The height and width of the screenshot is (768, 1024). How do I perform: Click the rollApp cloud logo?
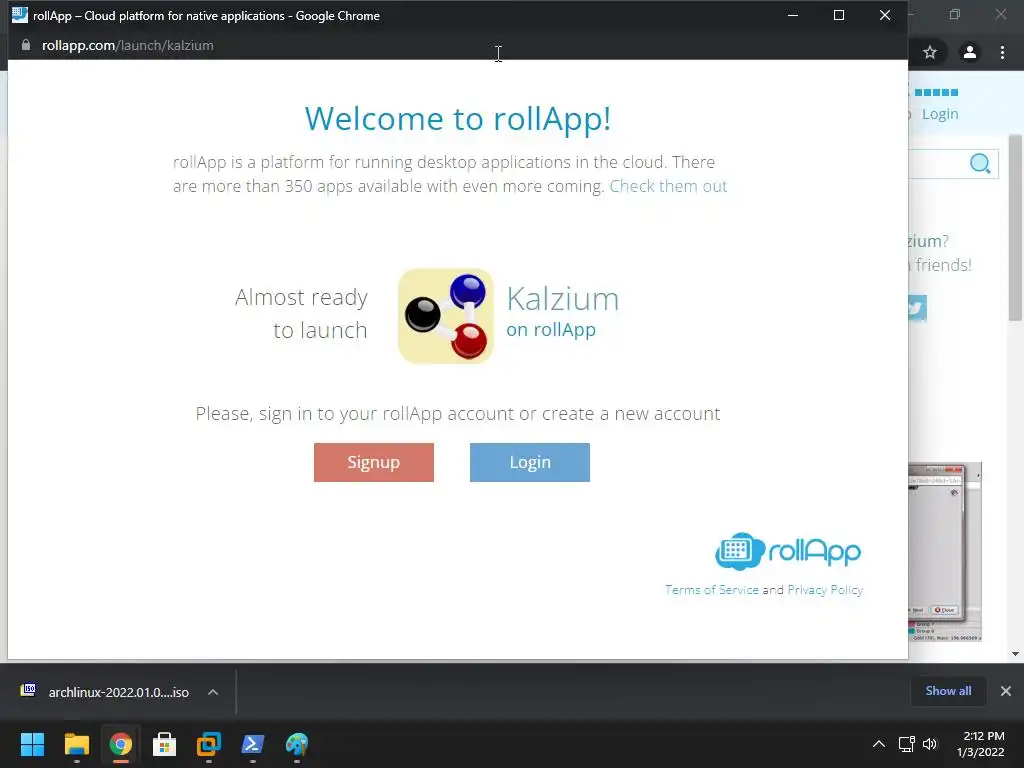click(788, 552)
